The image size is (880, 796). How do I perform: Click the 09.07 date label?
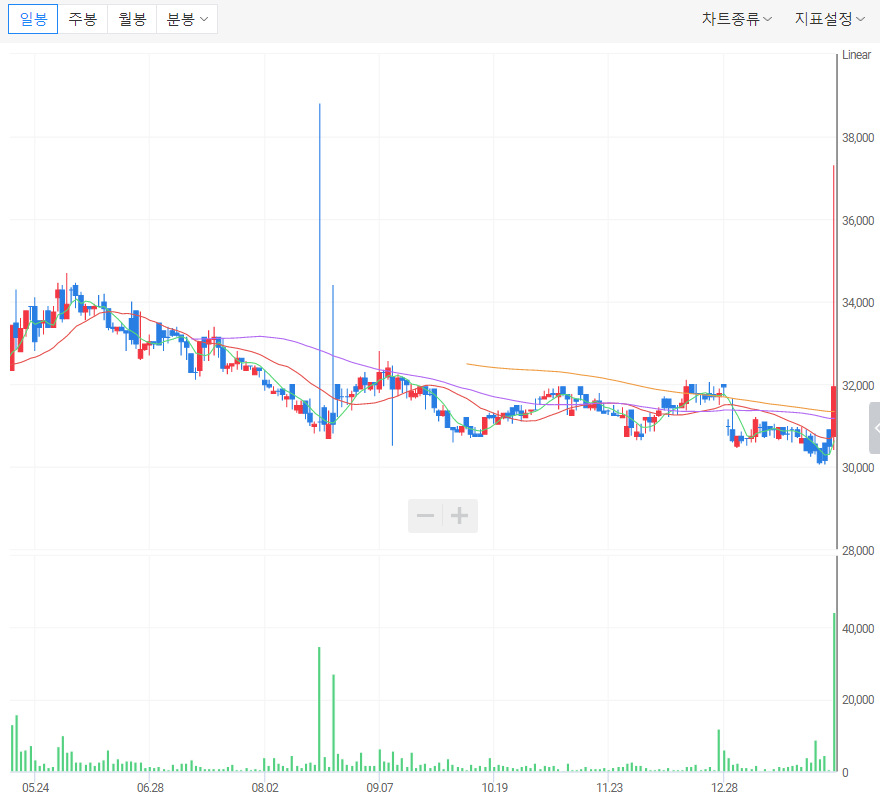pyautogui.click(x=380, y=788)
